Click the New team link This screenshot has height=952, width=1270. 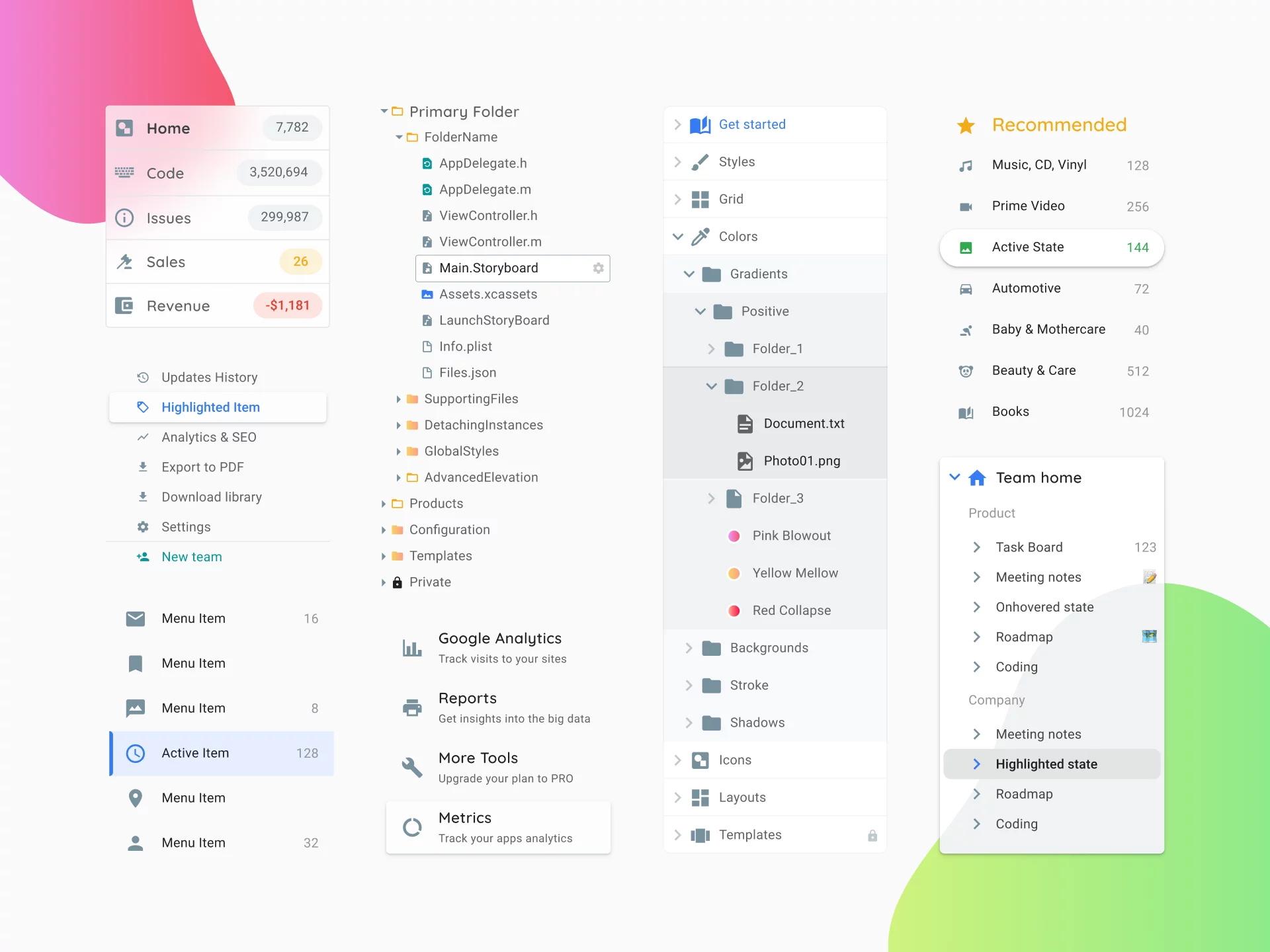click(192, 557)
